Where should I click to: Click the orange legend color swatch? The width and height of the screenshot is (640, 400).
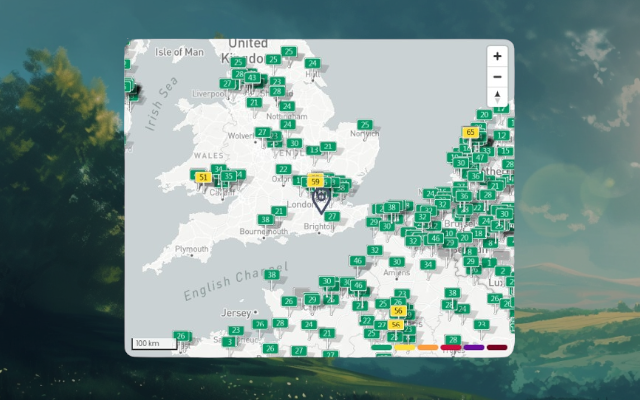coord(428,347)
